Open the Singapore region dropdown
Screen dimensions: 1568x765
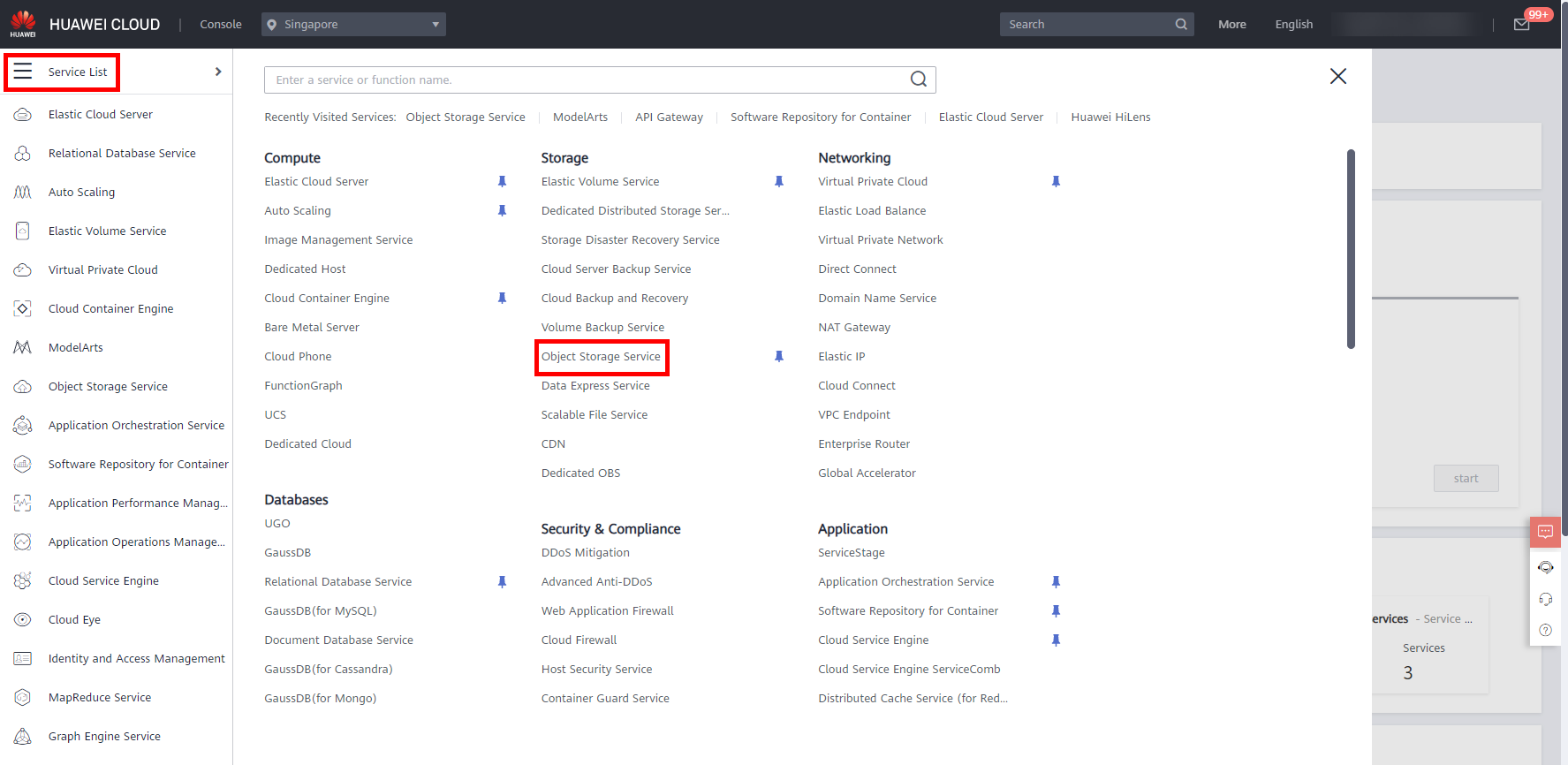353,25
